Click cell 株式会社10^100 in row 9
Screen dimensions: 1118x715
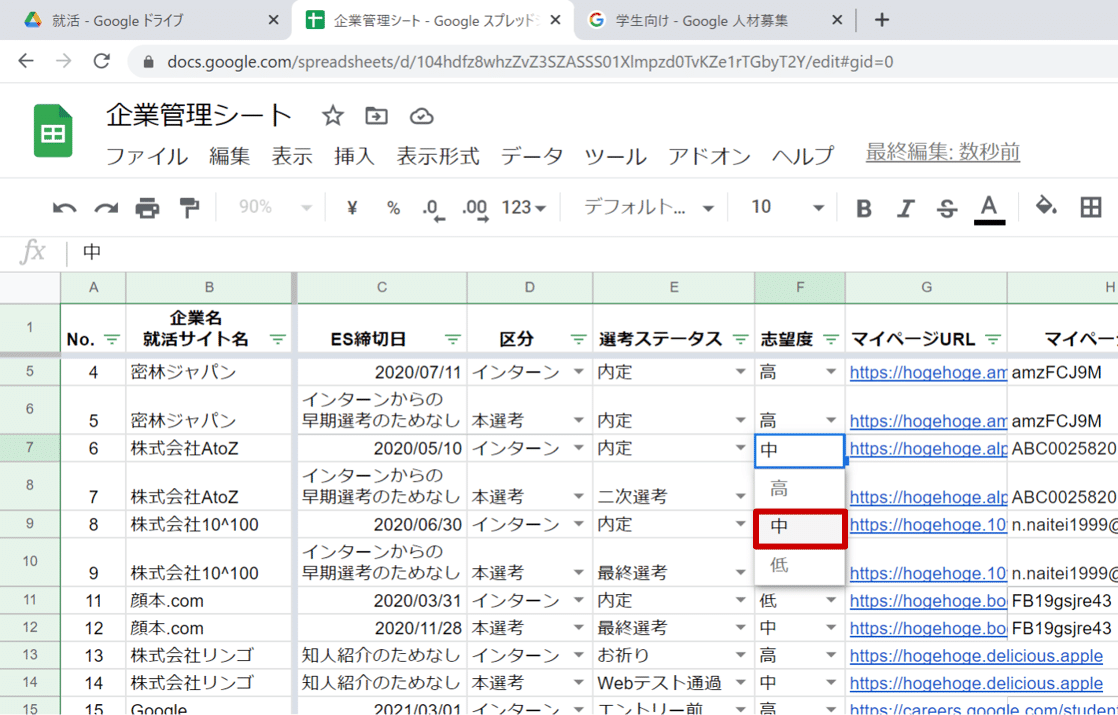(209, 525)
